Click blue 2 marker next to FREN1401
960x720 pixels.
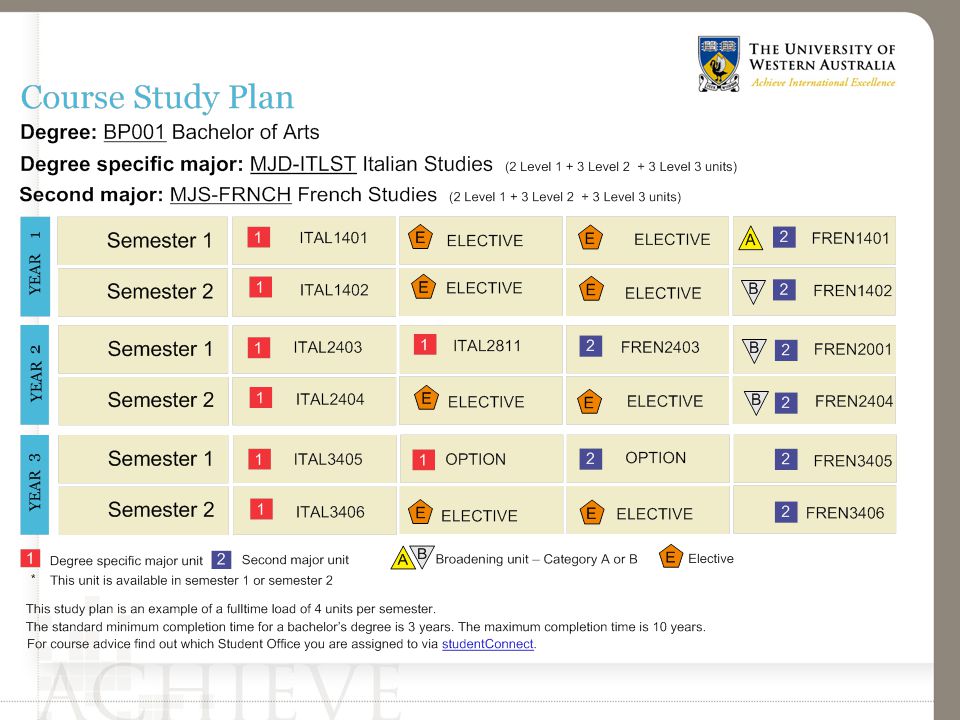coord(784,237)
